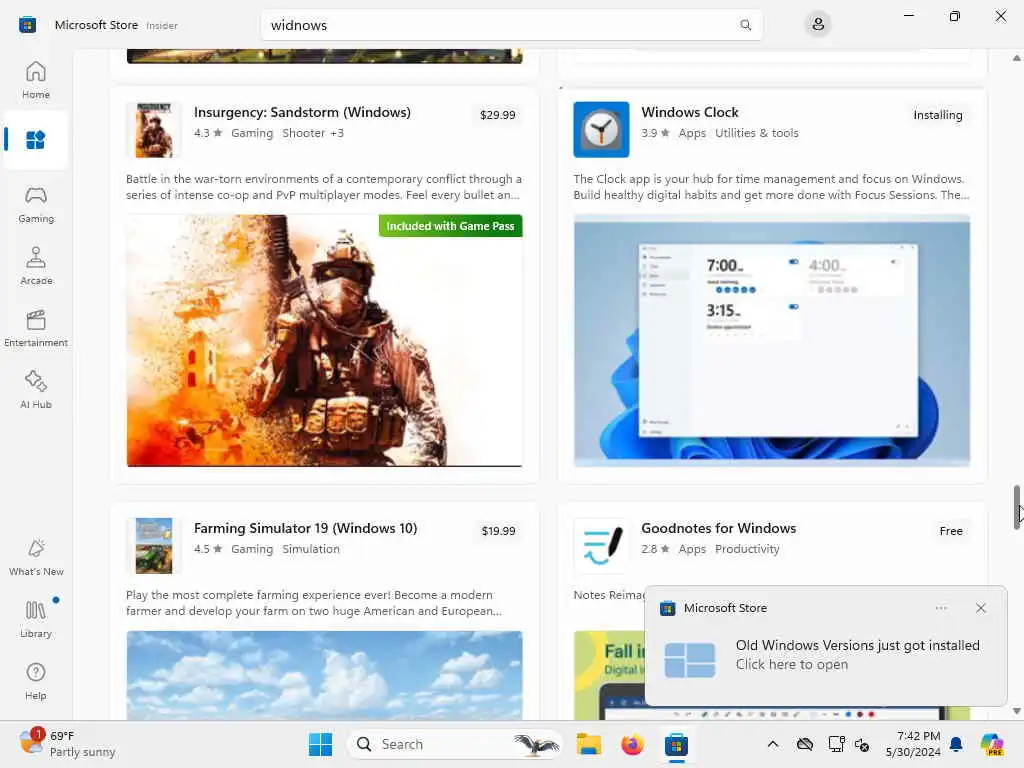Open What's New in the sidebar
Viewport: 1024px width, 768px height.
click(x=36, y=557)
